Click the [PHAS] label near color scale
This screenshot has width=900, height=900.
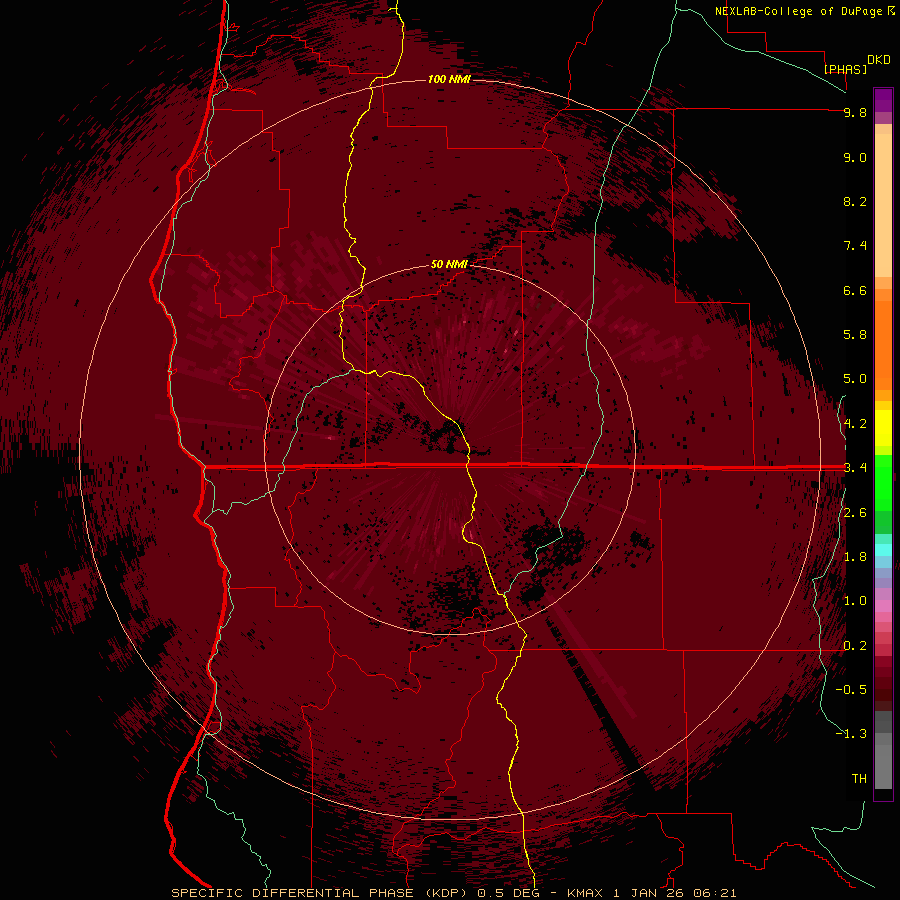tap(845, 69)
